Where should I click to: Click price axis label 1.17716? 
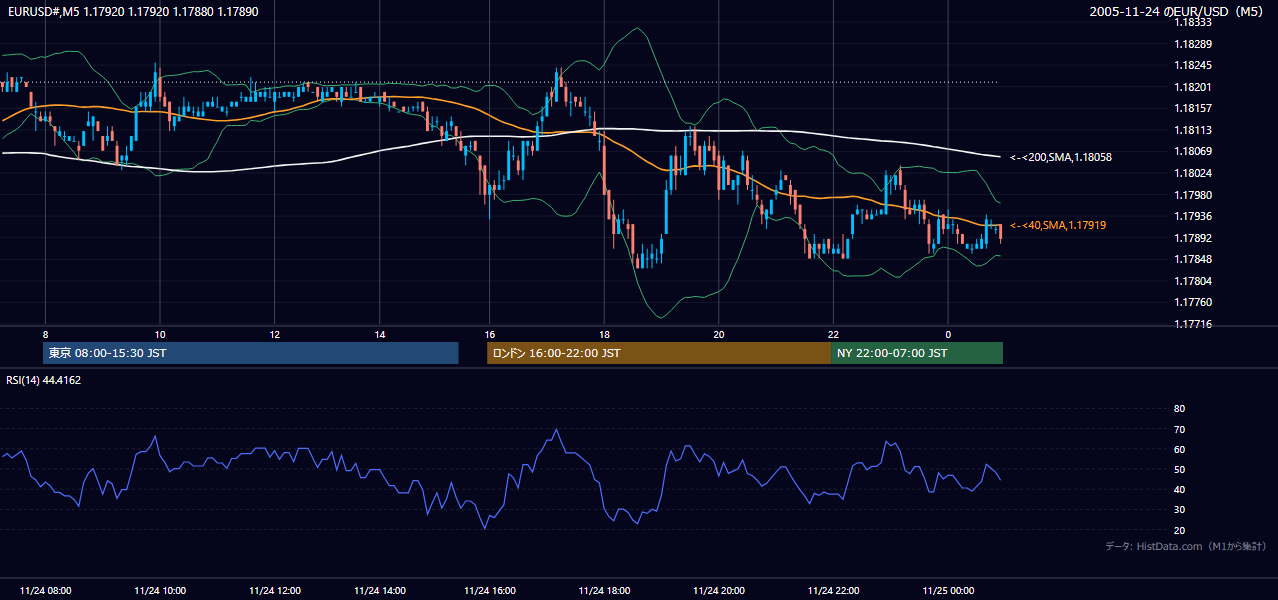point(1194,324)
